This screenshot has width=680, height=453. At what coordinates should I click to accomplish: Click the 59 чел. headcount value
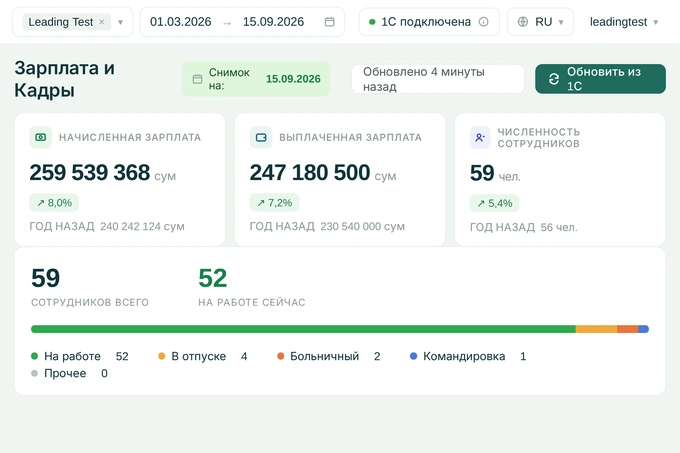(x=495, y=173)
